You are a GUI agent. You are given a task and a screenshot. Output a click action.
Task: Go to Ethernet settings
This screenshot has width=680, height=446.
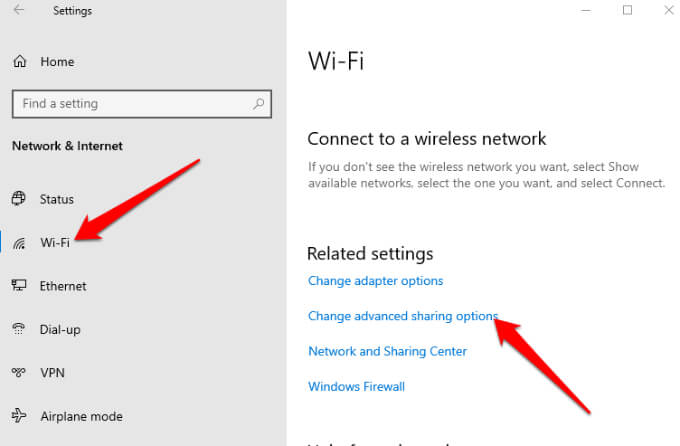(62, 286)
